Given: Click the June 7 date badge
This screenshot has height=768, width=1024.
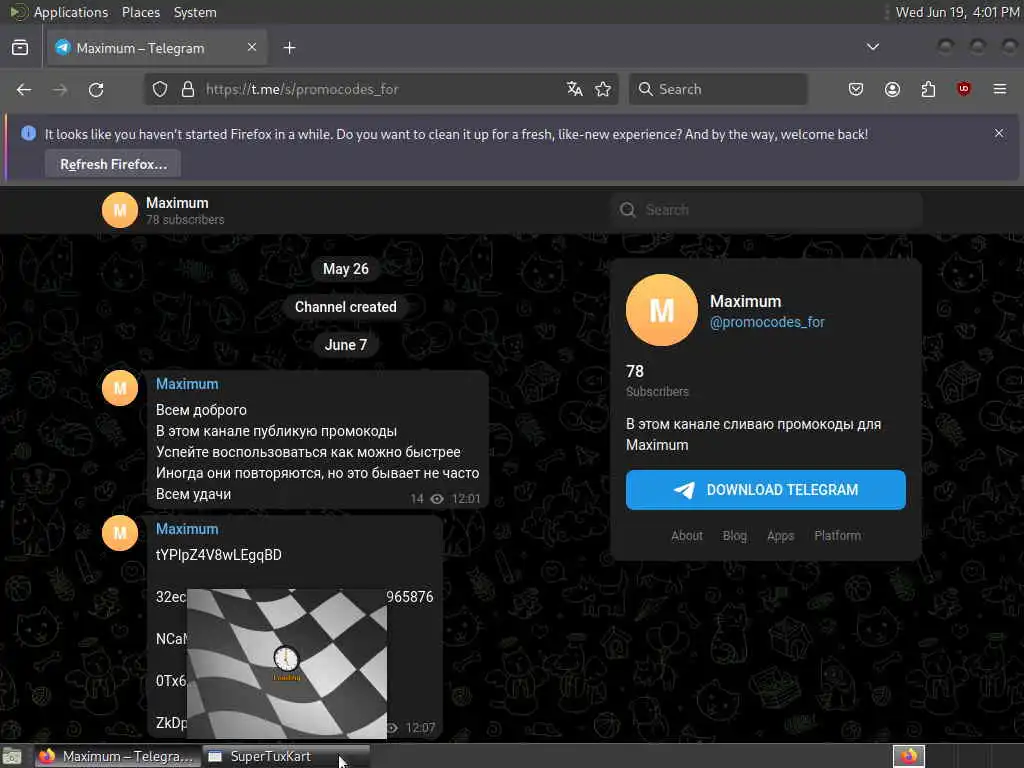Looking at the screenshot, I should click(x=345, y=345).
